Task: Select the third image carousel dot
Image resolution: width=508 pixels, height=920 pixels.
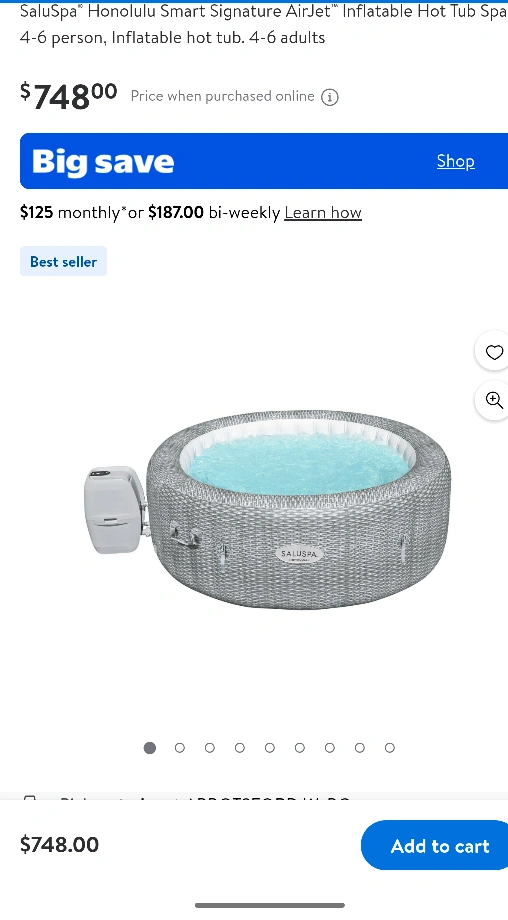Action: pos(209,748)
